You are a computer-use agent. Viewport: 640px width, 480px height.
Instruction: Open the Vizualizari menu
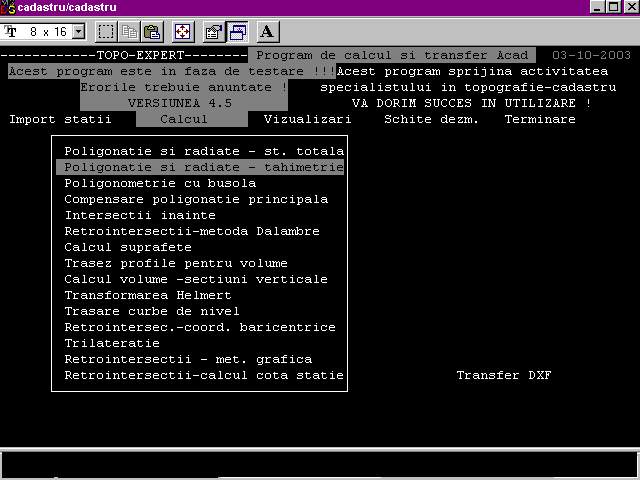point(307,120)
